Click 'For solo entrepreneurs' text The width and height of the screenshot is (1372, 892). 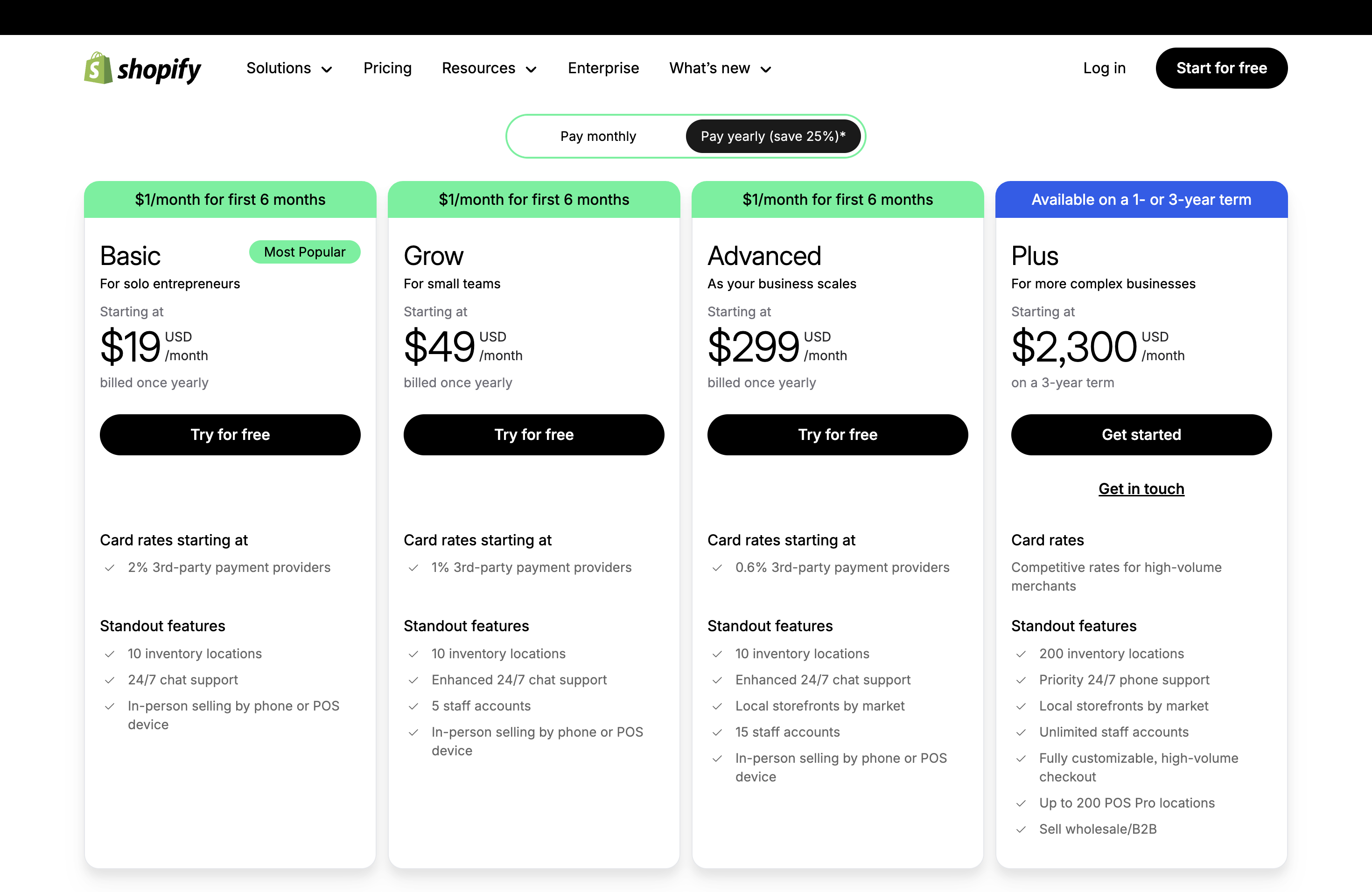coord(169,284)
